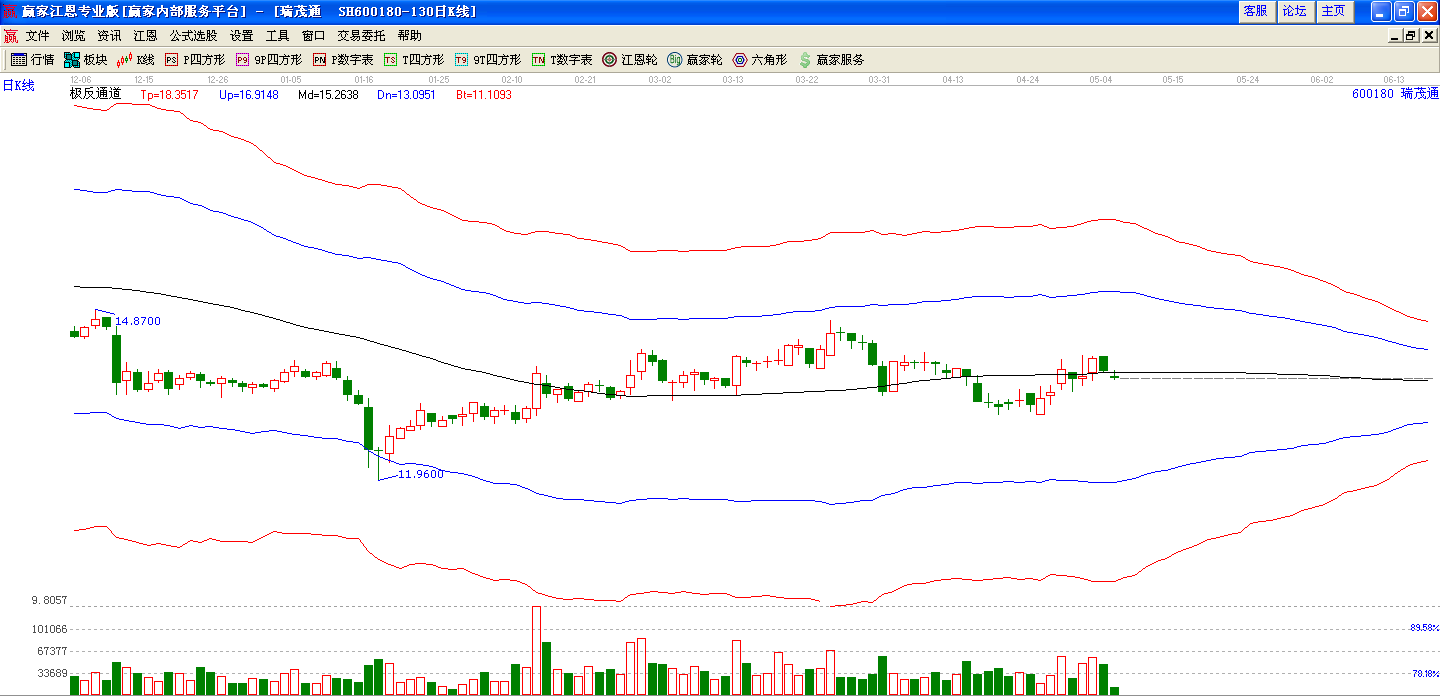Open the 工具 menu
This screenshot has height=696, width=1440.
click(x=277, y=36)
